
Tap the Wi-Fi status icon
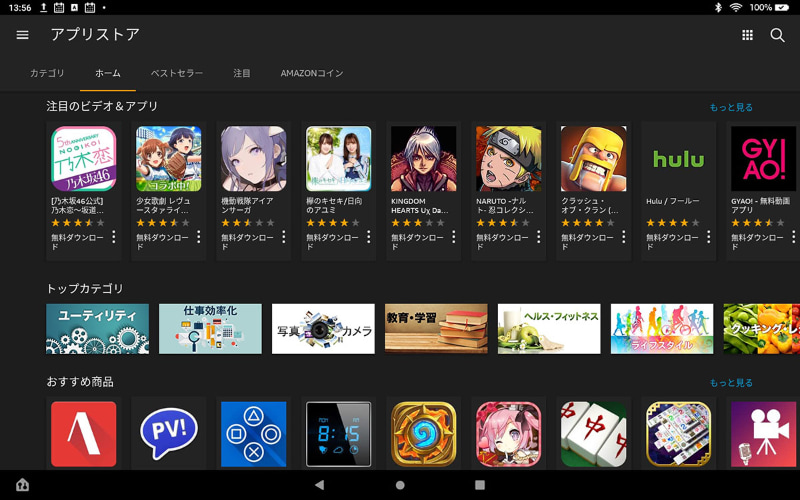point(735,7)
